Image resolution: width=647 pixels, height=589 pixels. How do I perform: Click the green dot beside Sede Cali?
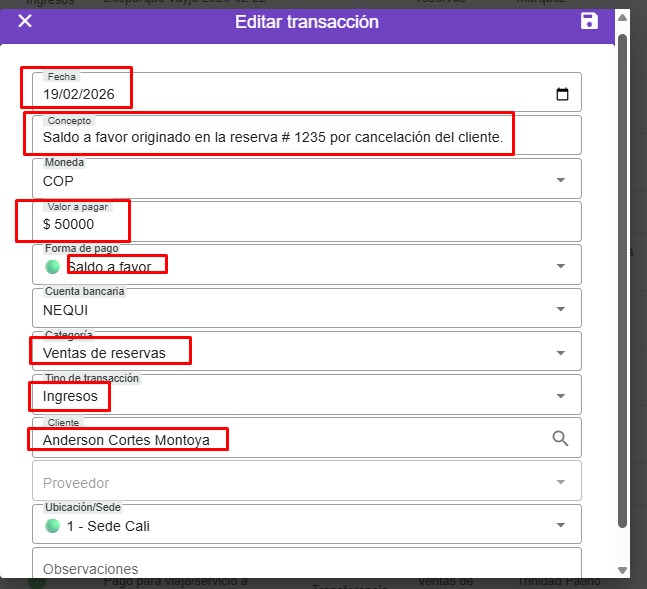coord(53,526)
